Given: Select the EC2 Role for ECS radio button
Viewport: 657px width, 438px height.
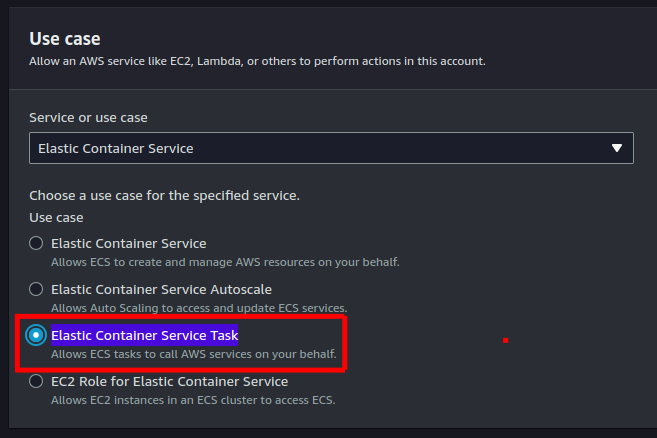Looking at the screenshot, I should [36, 381].
